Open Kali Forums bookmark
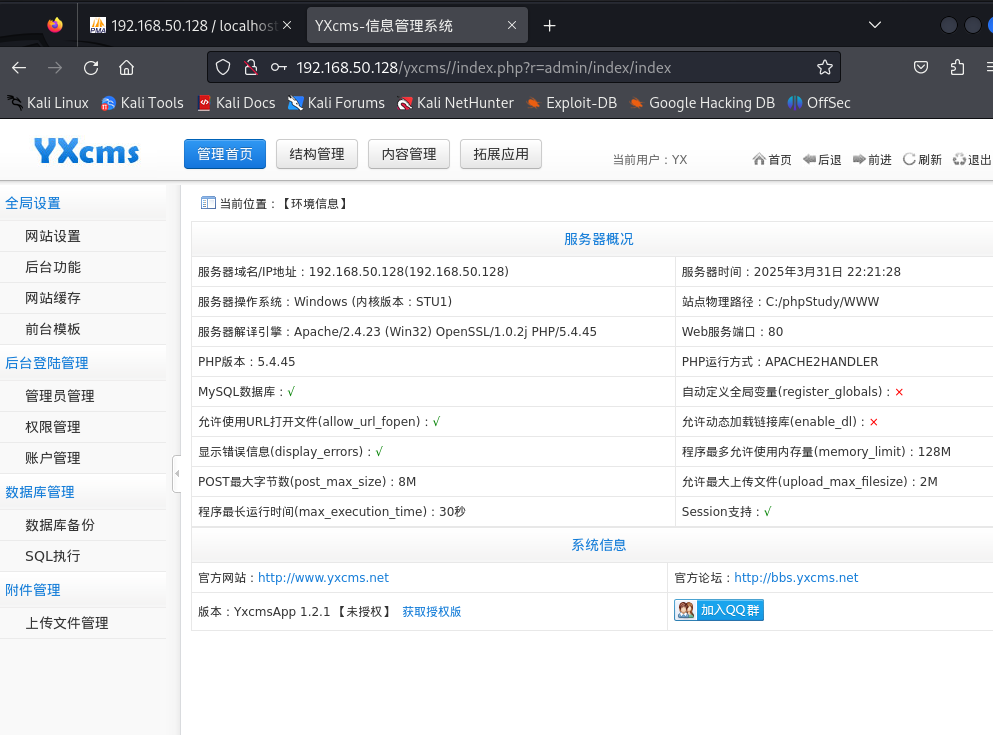The height and width of the screenshot is (735, 993). [336, 103]
